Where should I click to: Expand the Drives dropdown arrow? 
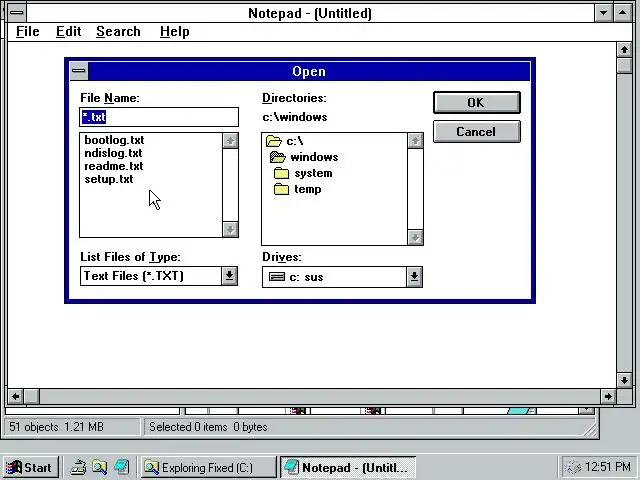coord(414,277)
